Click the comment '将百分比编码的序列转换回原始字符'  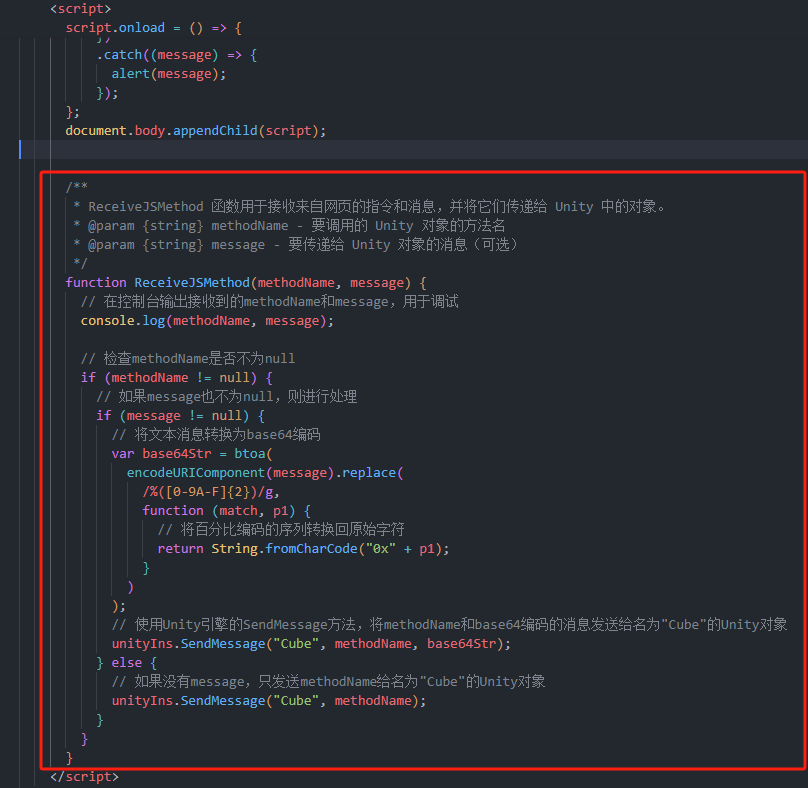(281, 530)
